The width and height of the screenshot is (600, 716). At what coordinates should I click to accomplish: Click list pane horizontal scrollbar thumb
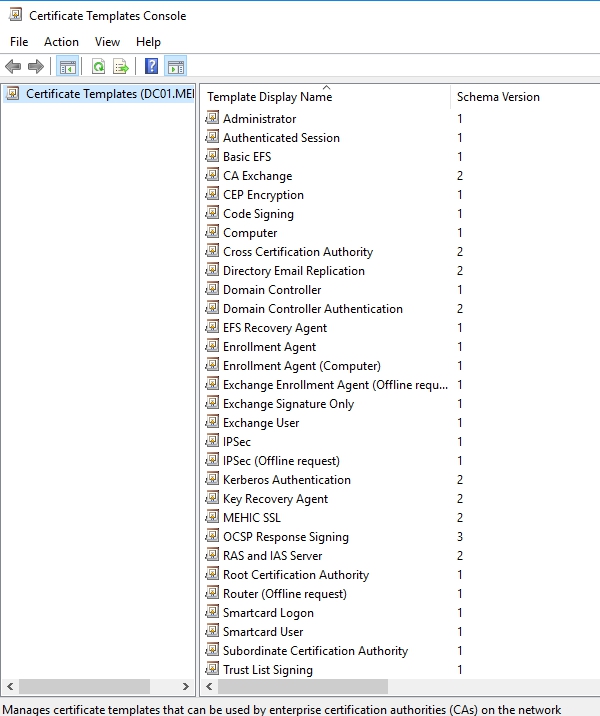[x=303, y=686]
